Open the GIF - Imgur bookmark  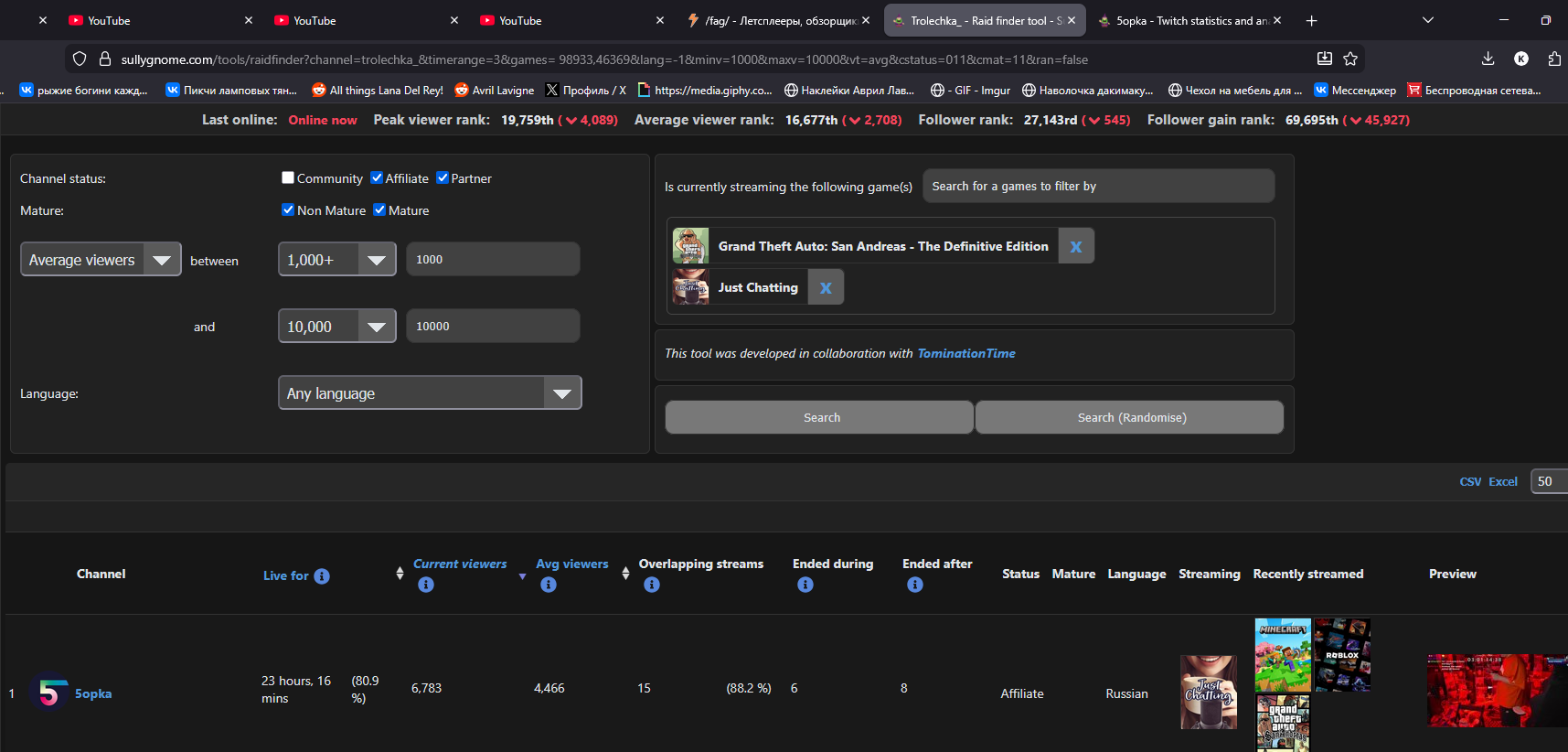[x=970, y=90]
